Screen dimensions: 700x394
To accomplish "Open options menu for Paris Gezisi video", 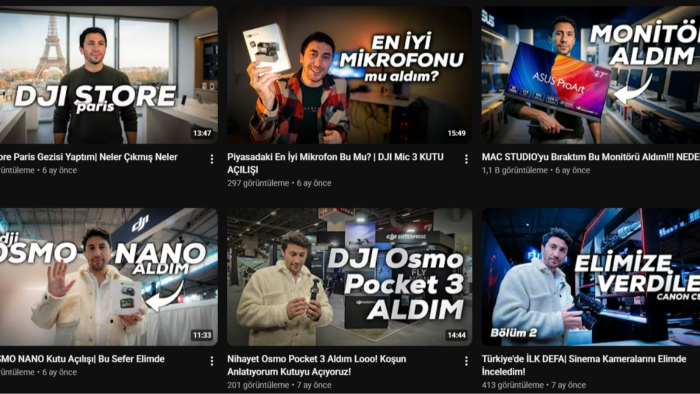I will [212, 159].
